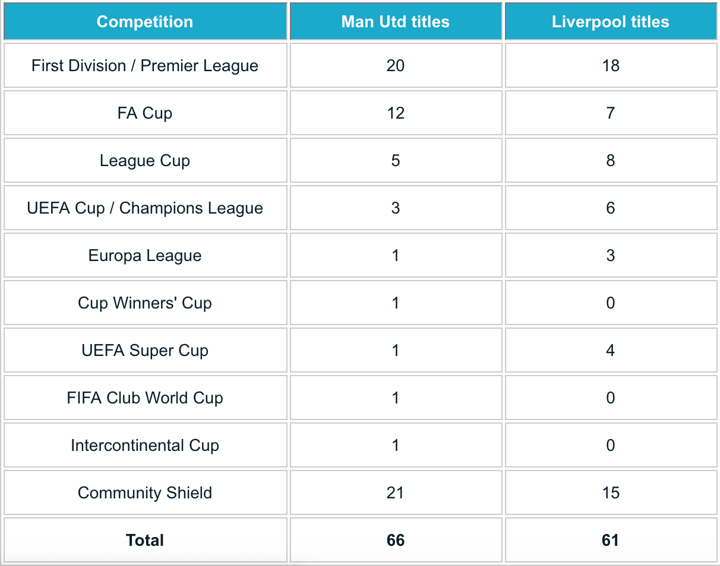Click the Intercontinental Cup row label
Viewport: 720px width, 566px height.
pos(145,446)
